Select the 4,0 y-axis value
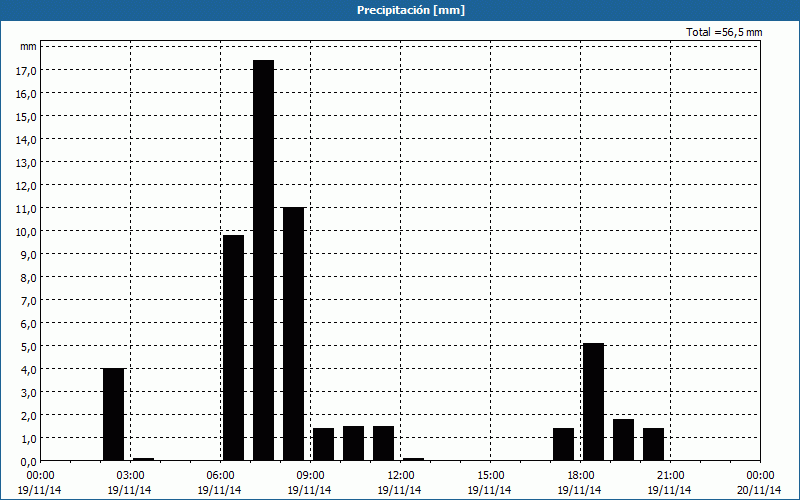The height and width of the screenshot is (500, 800). [x=29, y=369]
